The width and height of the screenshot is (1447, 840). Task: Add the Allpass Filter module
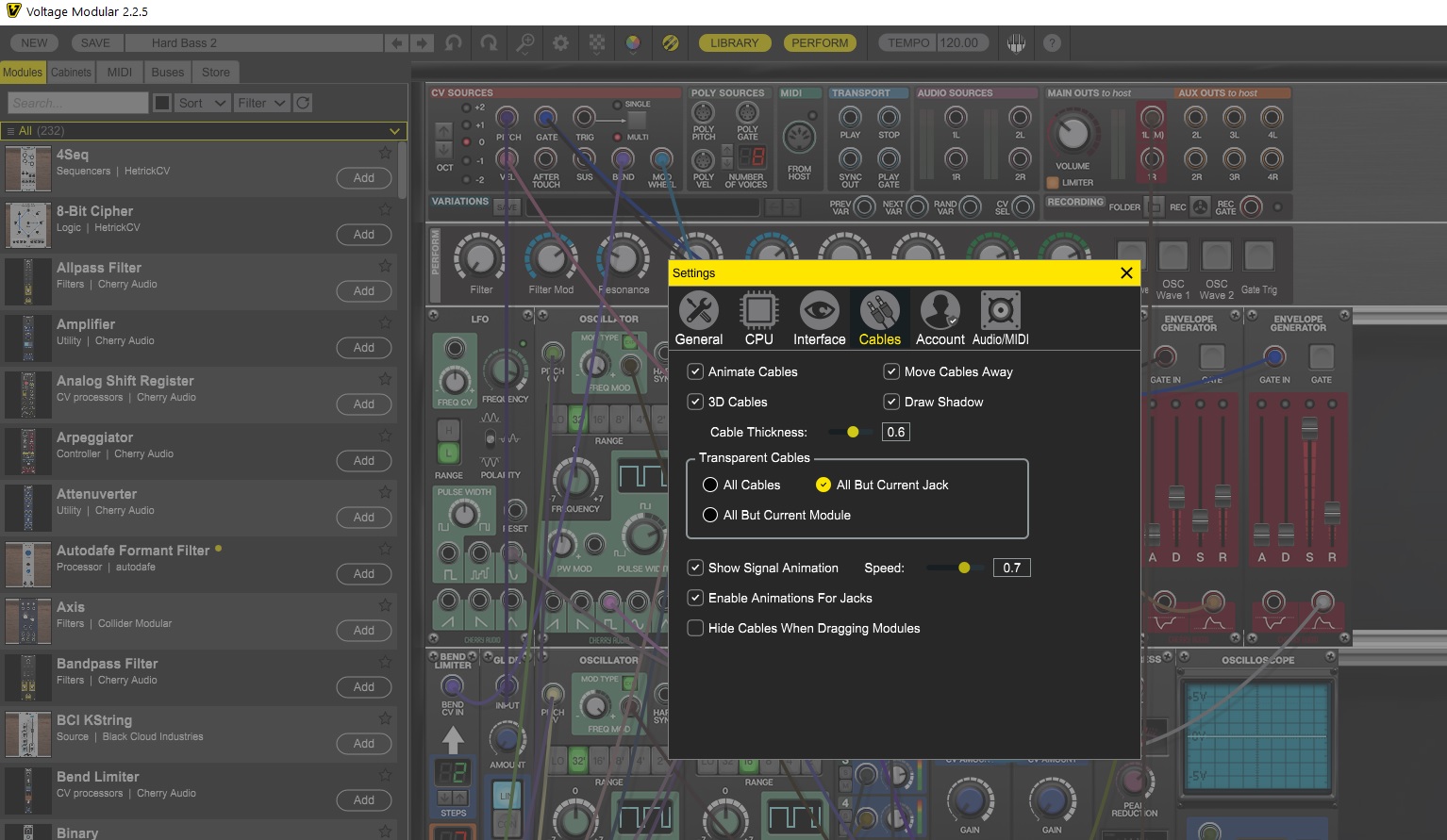click(x=364, y=291)
